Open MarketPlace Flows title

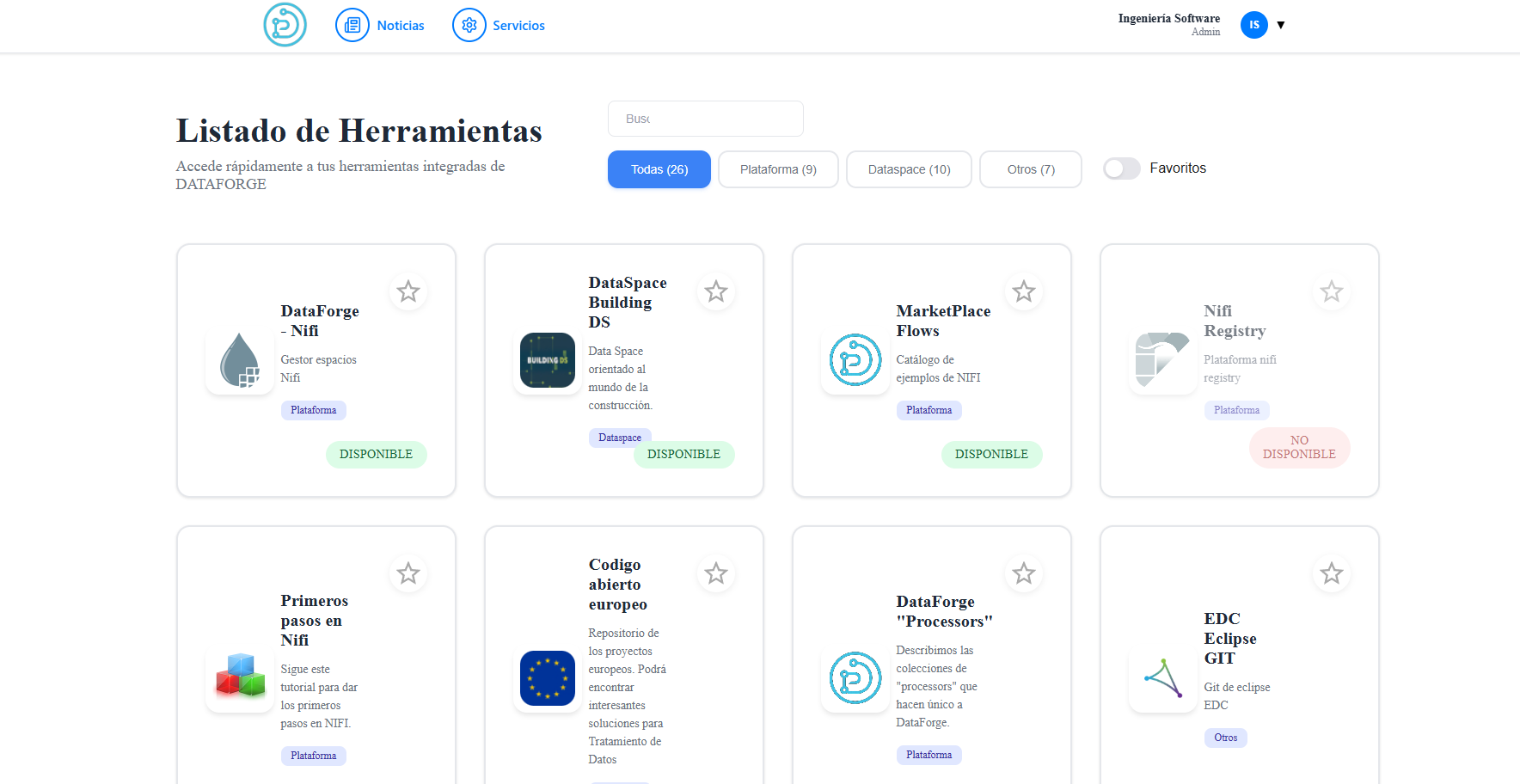(x=943, y=321)
